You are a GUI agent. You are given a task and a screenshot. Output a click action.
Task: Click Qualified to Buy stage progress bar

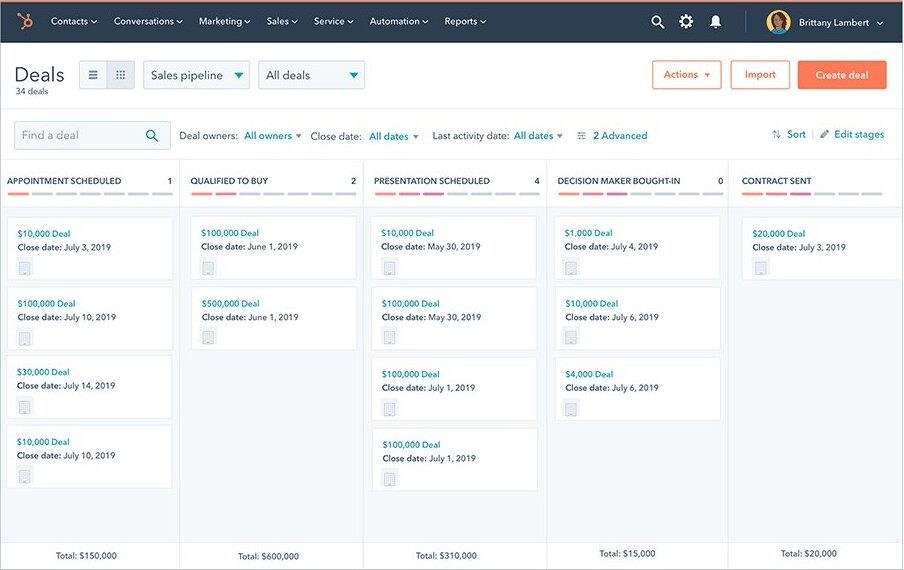pyautogui.click(x=273, y=194)
